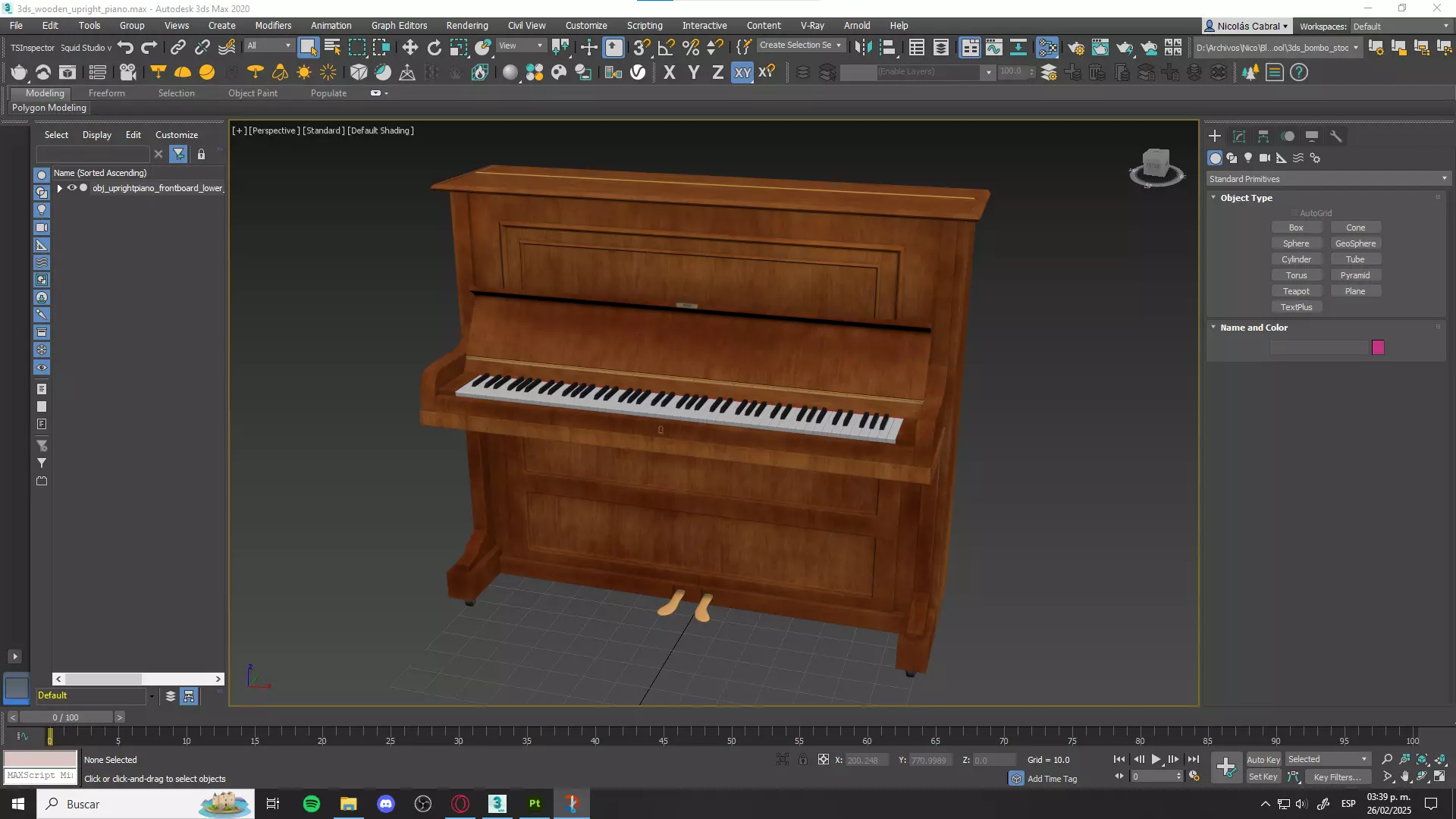Open the reference coordinate 'View' dropdown
Image resolution: width=1456 pixels, height=819 pixels.
[520, 45]
